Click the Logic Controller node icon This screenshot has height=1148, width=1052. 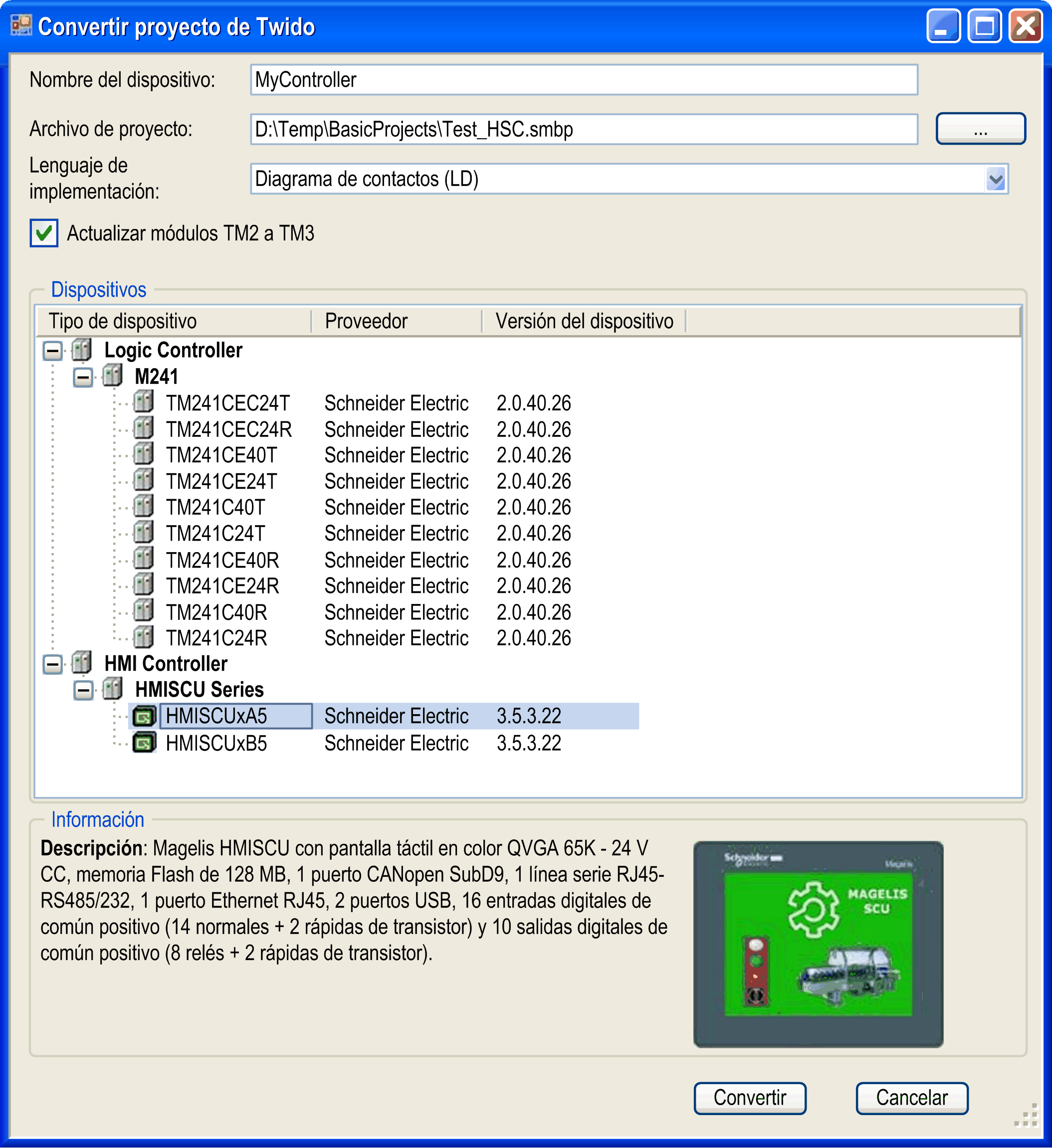pos(81,350)
